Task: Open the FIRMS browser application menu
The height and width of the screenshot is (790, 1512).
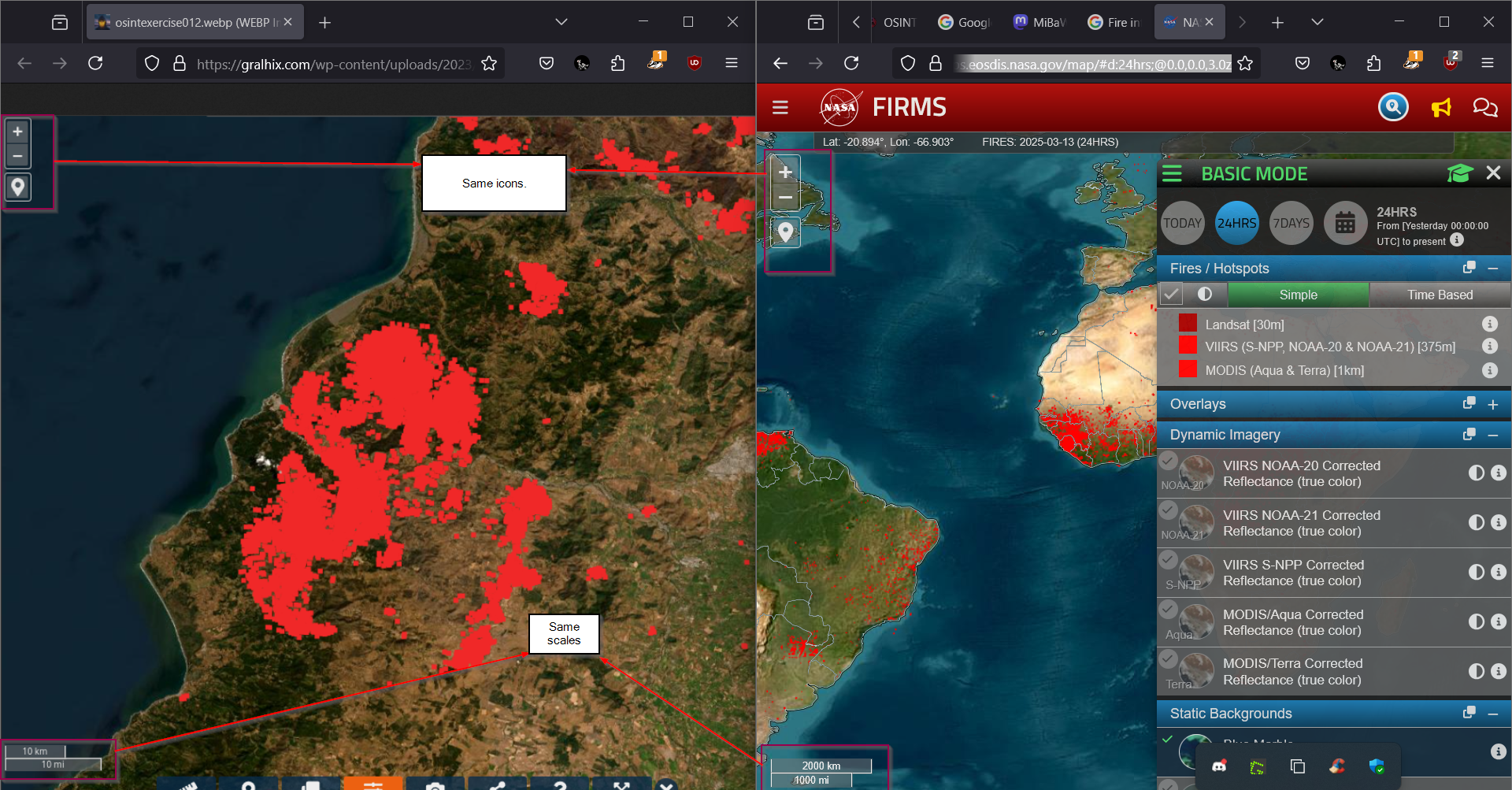Action: [1487, 63]
